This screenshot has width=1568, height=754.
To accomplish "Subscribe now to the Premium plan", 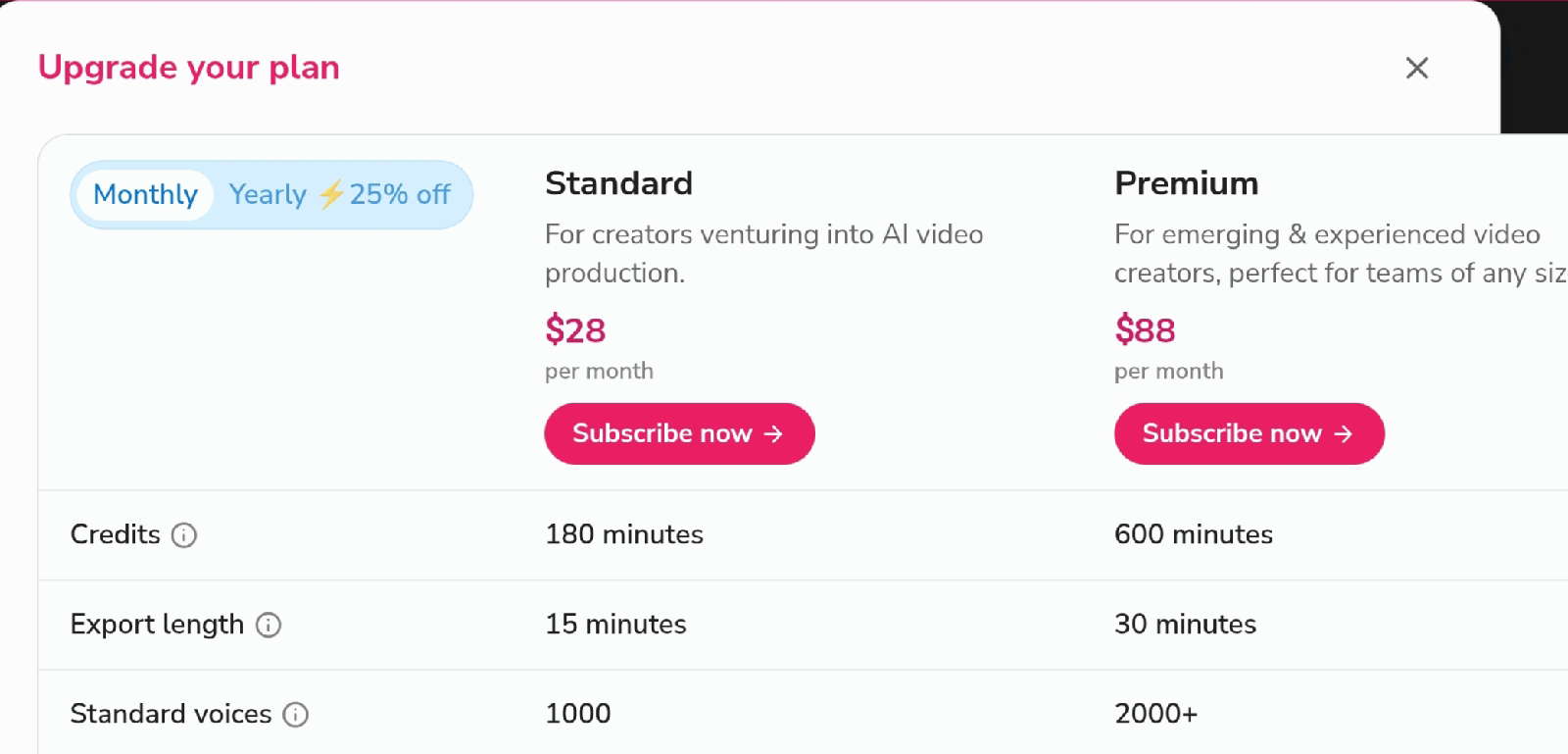I will click(1249, 433).
